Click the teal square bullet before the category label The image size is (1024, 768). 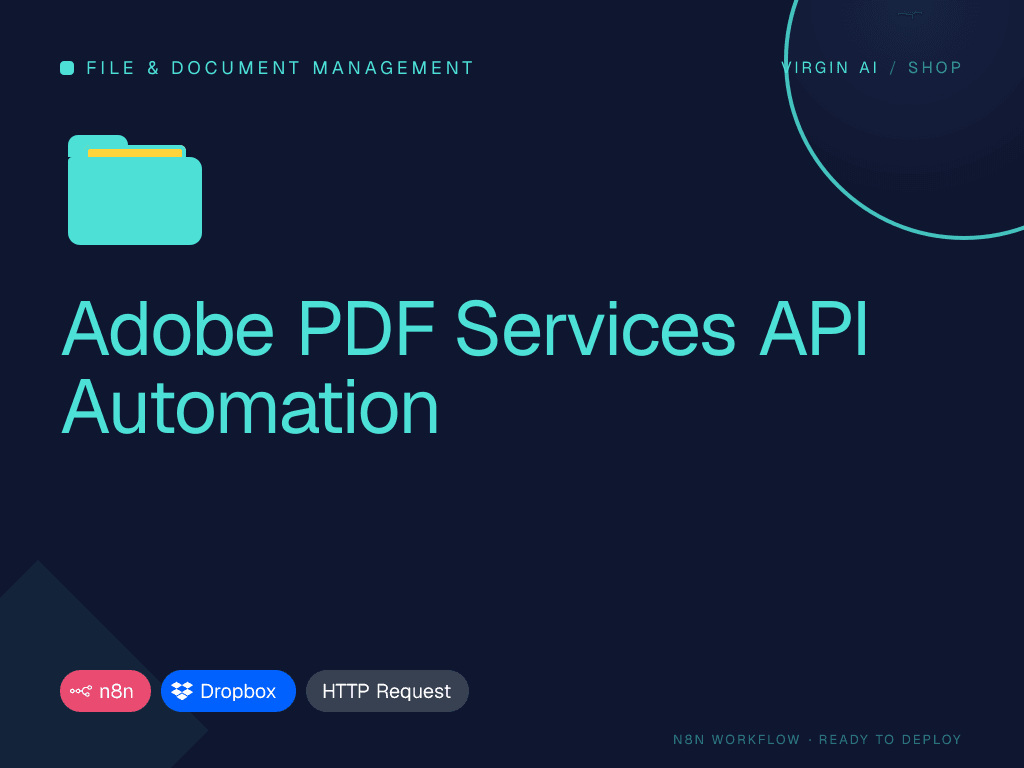[67, 68]
